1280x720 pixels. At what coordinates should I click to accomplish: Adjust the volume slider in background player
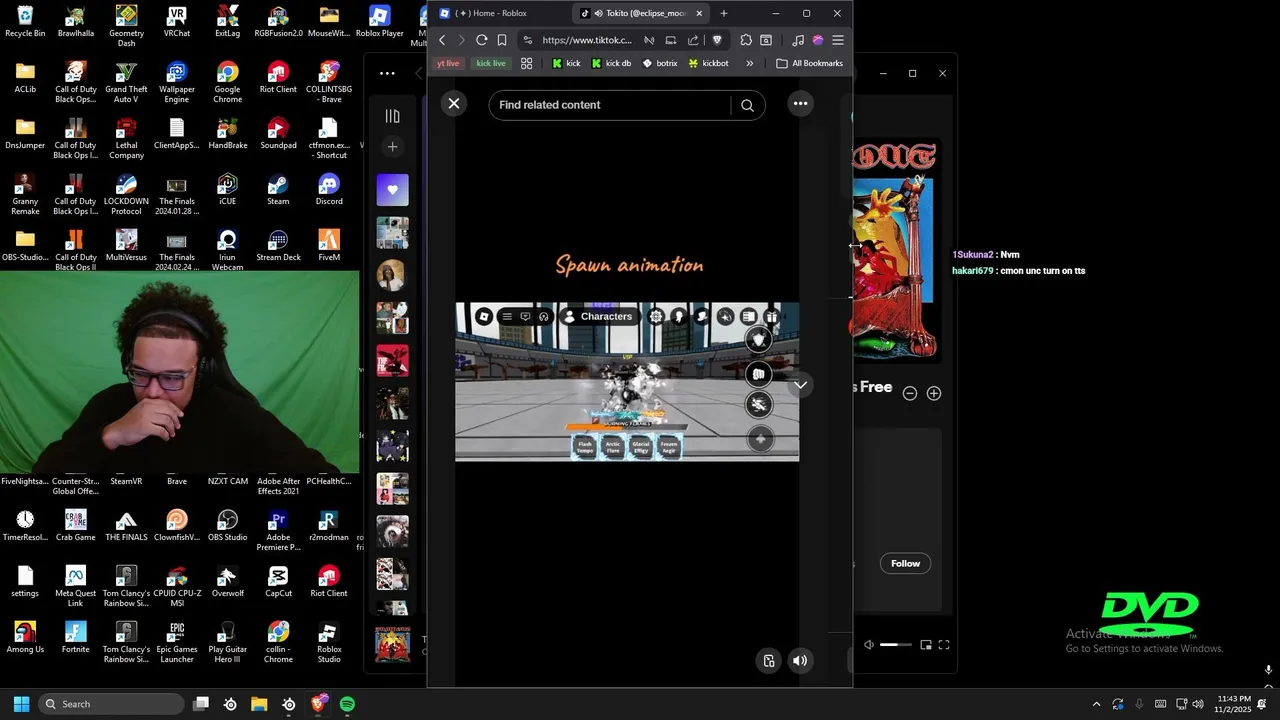click(895, 645)
